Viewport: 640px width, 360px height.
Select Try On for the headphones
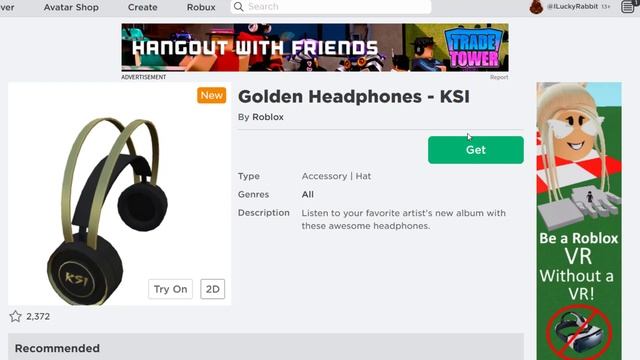(x=170, y=289)
